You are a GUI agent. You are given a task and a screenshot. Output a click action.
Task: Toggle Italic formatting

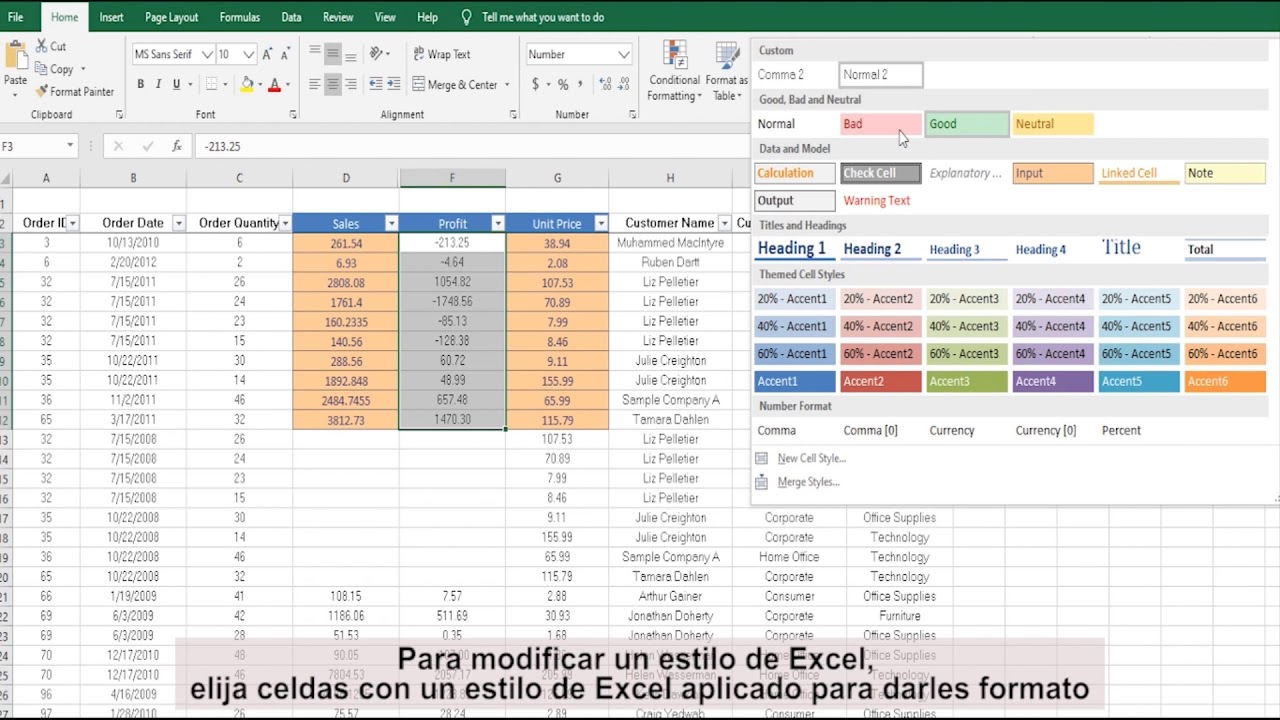point(158,85)
